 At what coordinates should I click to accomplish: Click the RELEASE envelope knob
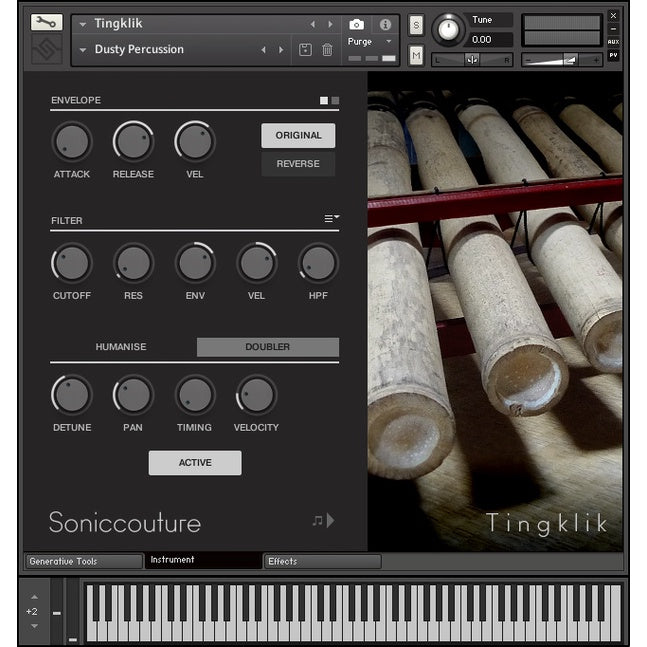pos(133,142)
